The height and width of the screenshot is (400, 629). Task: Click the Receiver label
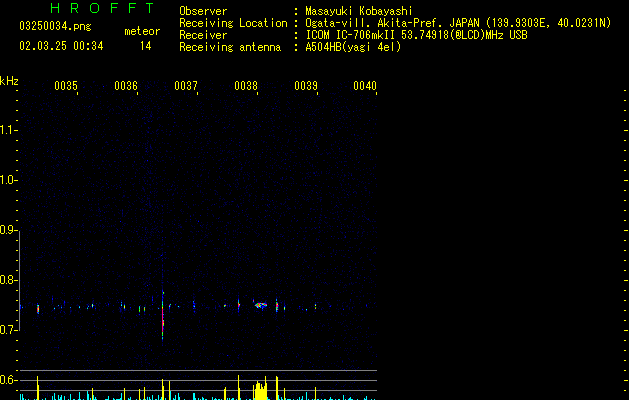[203, 35]
